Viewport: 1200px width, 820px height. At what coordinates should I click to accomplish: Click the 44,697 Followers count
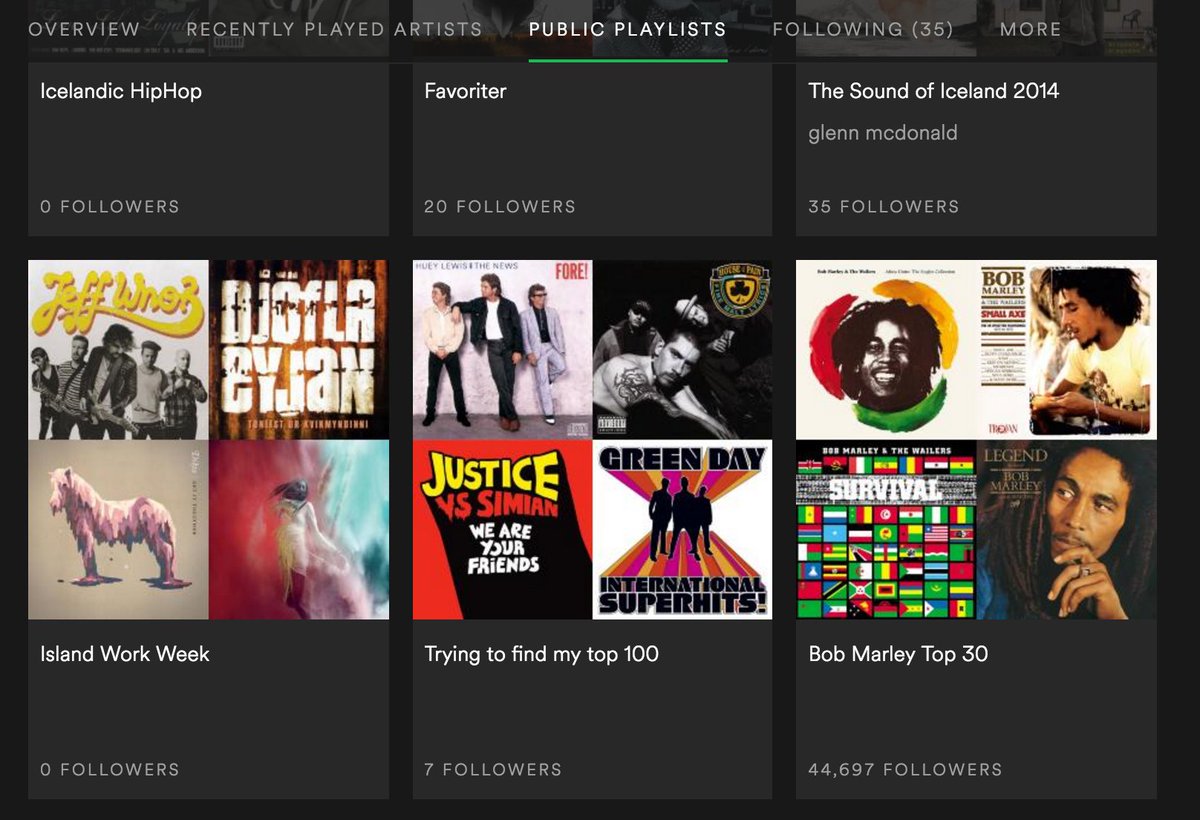905,770
